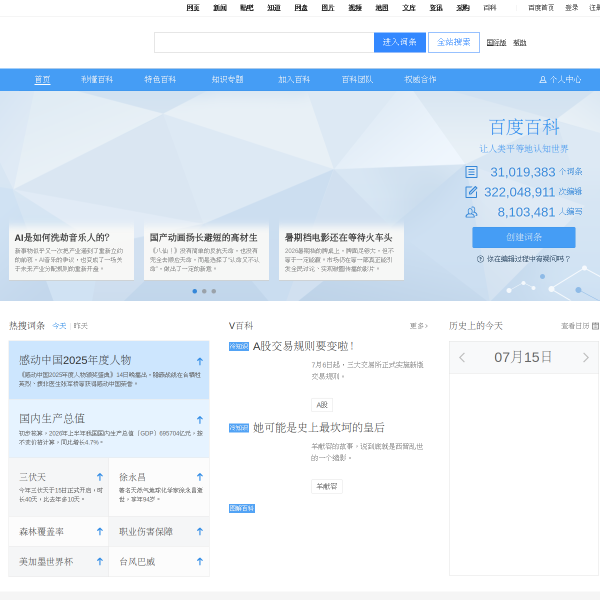Click the up arrow beside 台风巴威
The image size is (600, 600).
coord(200,561)
